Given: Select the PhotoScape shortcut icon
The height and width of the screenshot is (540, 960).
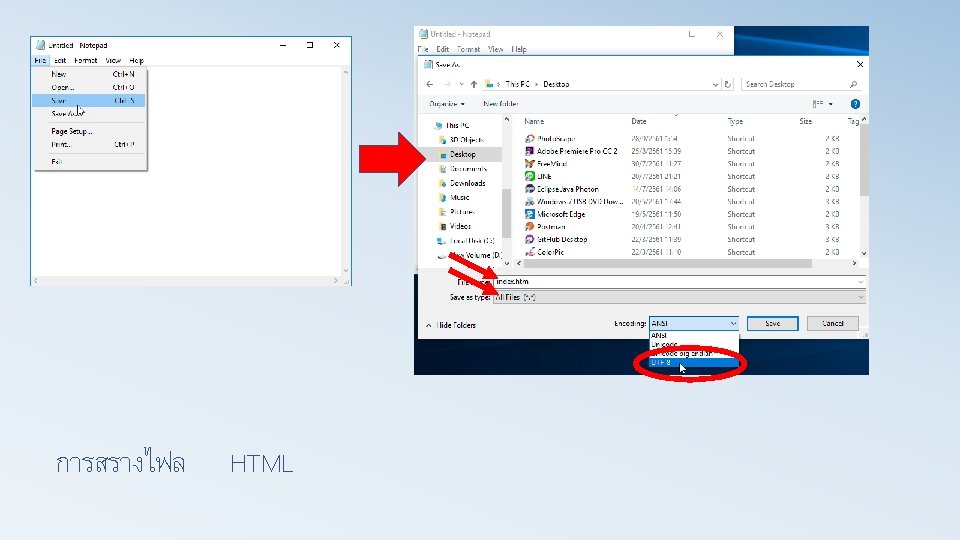Looking at the screenshot, I should [530, 138].
